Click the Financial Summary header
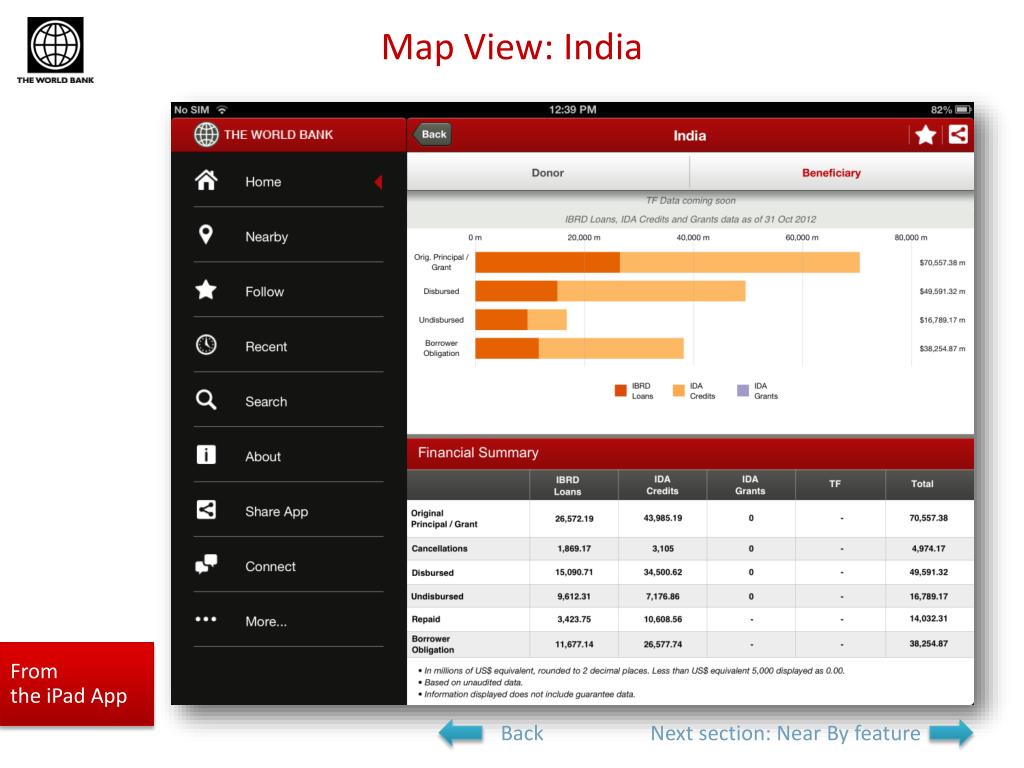1024x768 pixels. click(x=690, y=453)
